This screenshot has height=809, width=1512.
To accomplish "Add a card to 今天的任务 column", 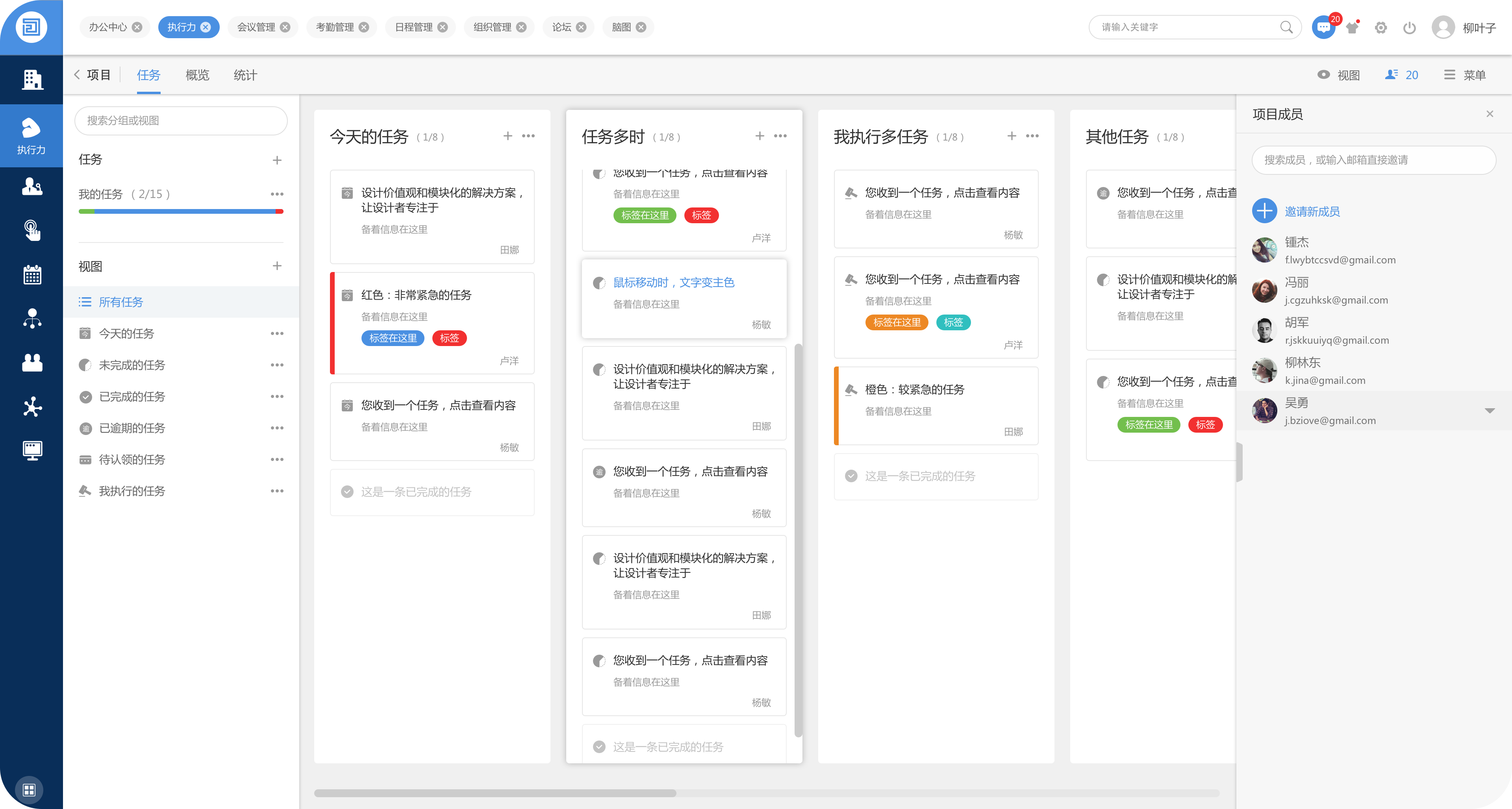I will pyautogui.click(x=508, y=135).
